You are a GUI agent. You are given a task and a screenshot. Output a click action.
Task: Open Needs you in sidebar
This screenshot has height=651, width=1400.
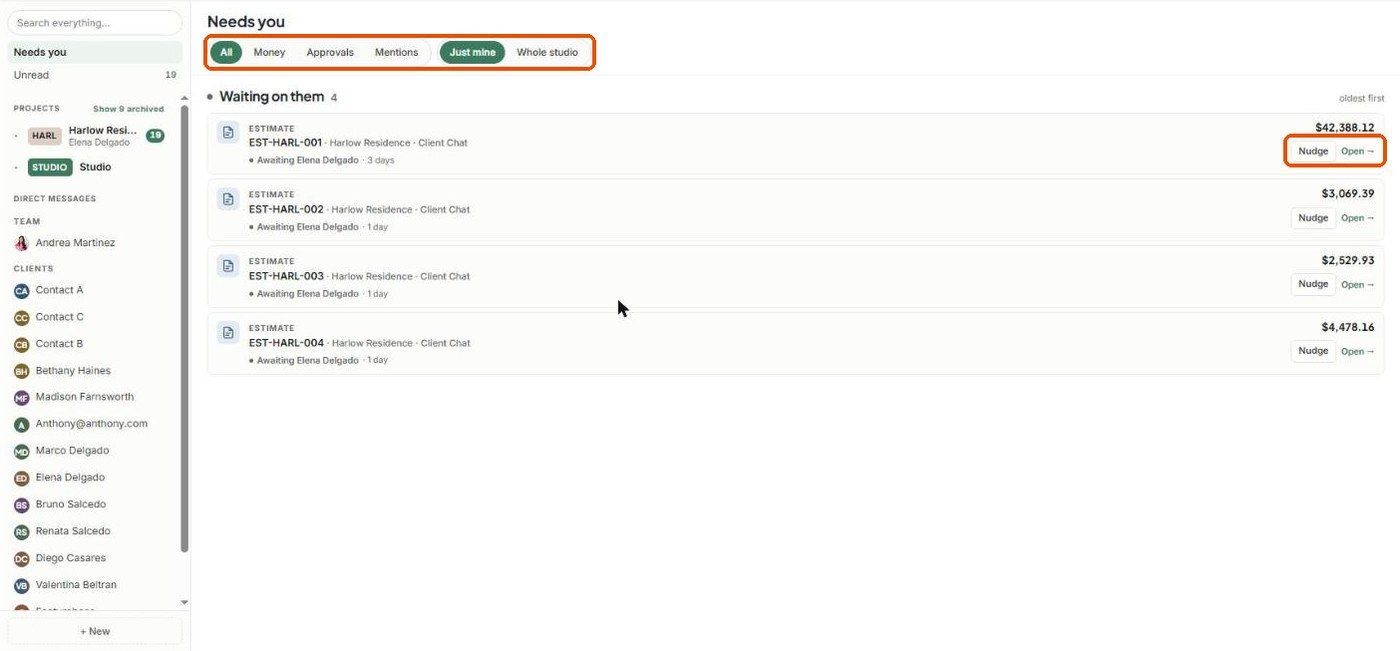(x=95, y=52)
